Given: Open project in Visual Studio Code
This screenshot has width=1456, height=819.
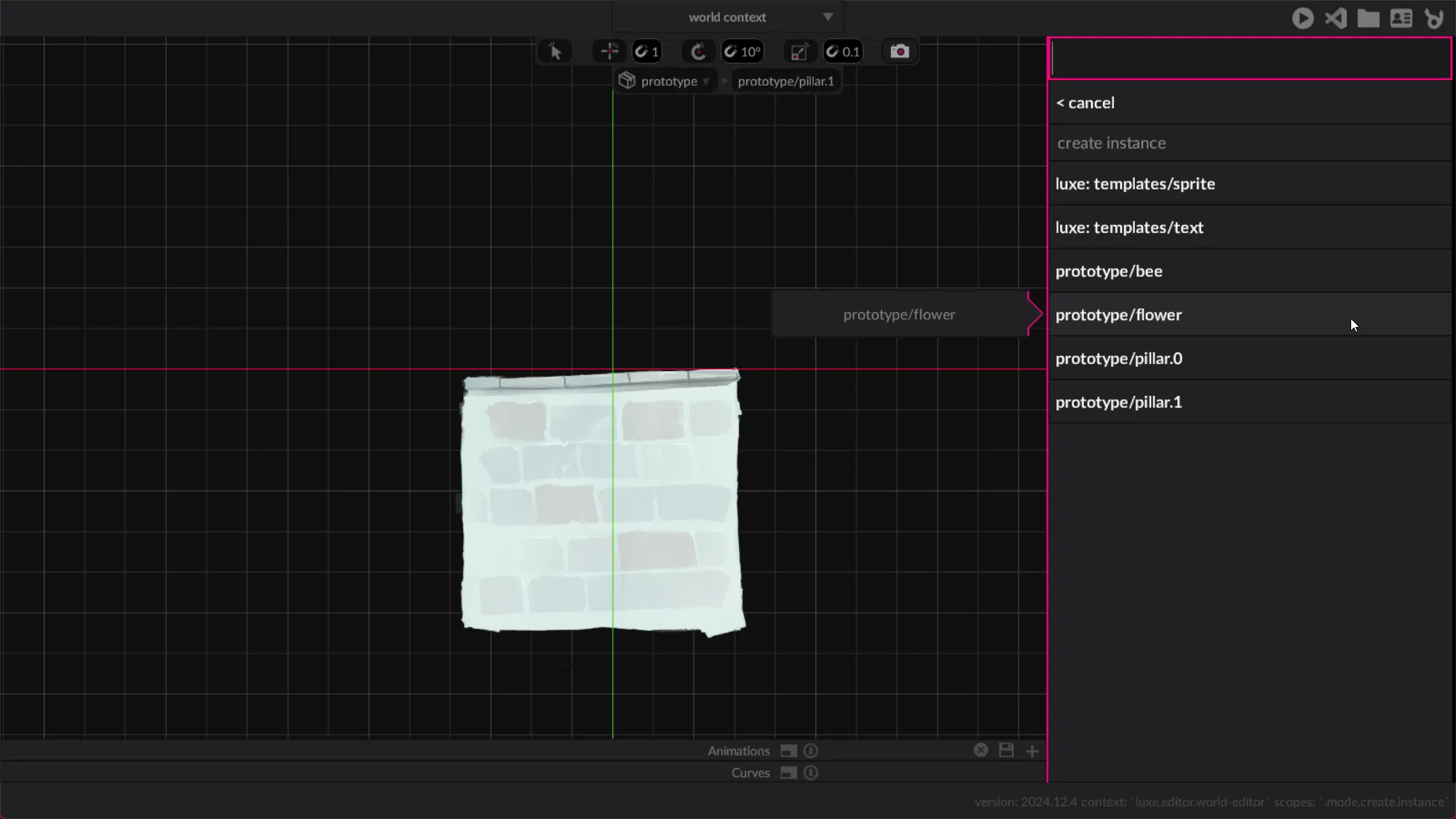Looking at the screenshot, I should (x=1335, y=18).
